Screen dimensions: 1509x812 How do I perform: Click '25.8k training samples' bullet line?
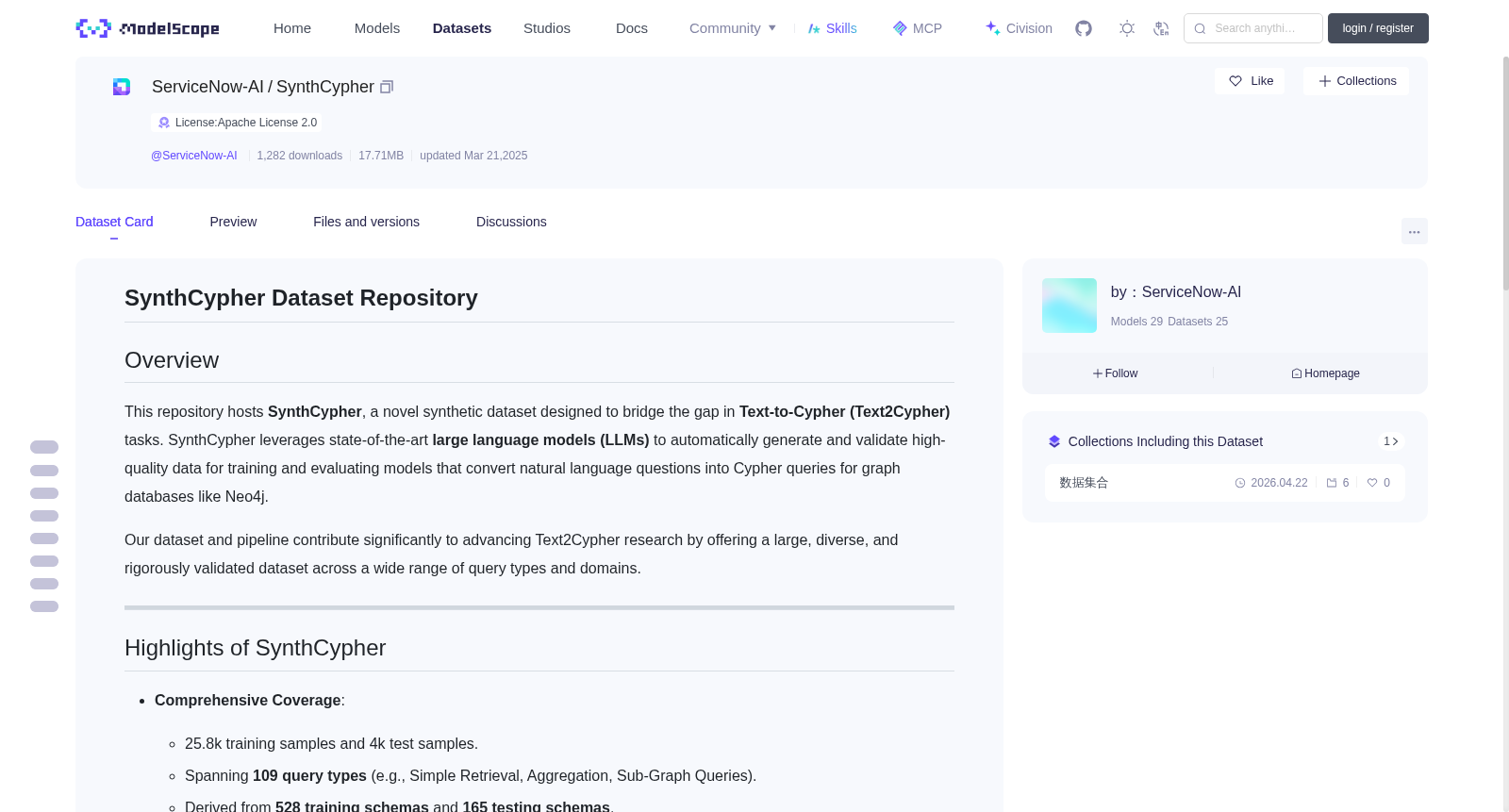pyautogui.click(x=331, y=744)
